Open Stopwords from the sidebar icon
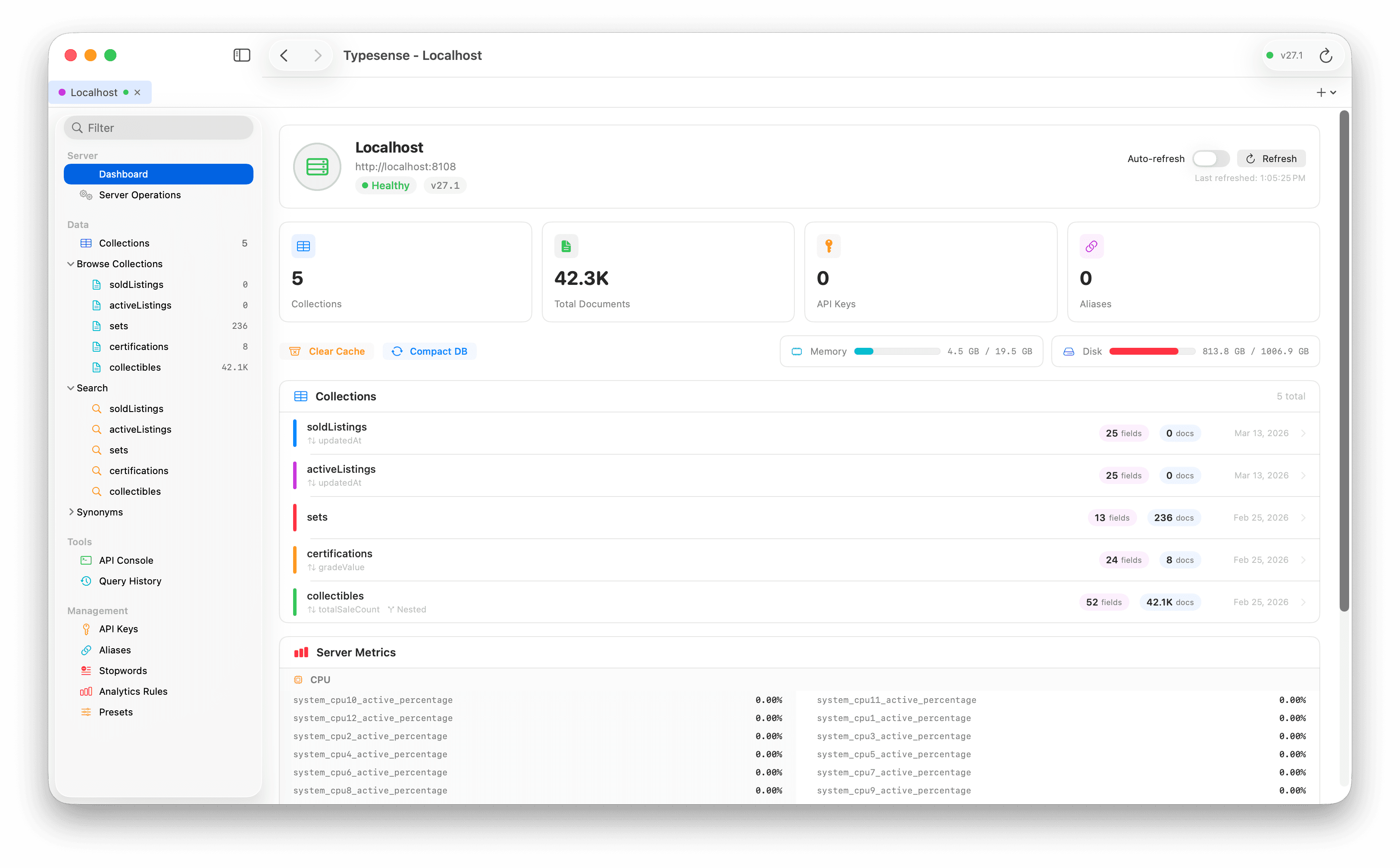 tap(85, 671)
